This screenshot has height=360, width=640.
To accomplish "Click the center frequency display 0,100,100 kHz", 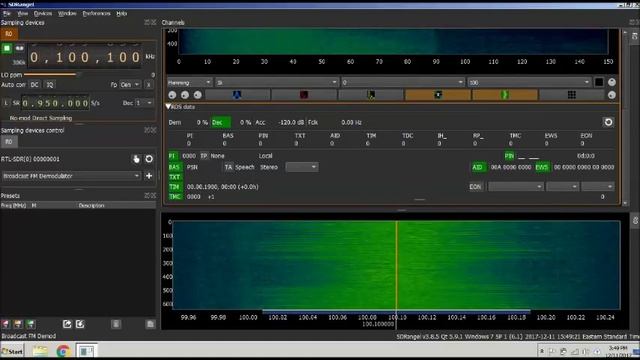I will (85, 57).
